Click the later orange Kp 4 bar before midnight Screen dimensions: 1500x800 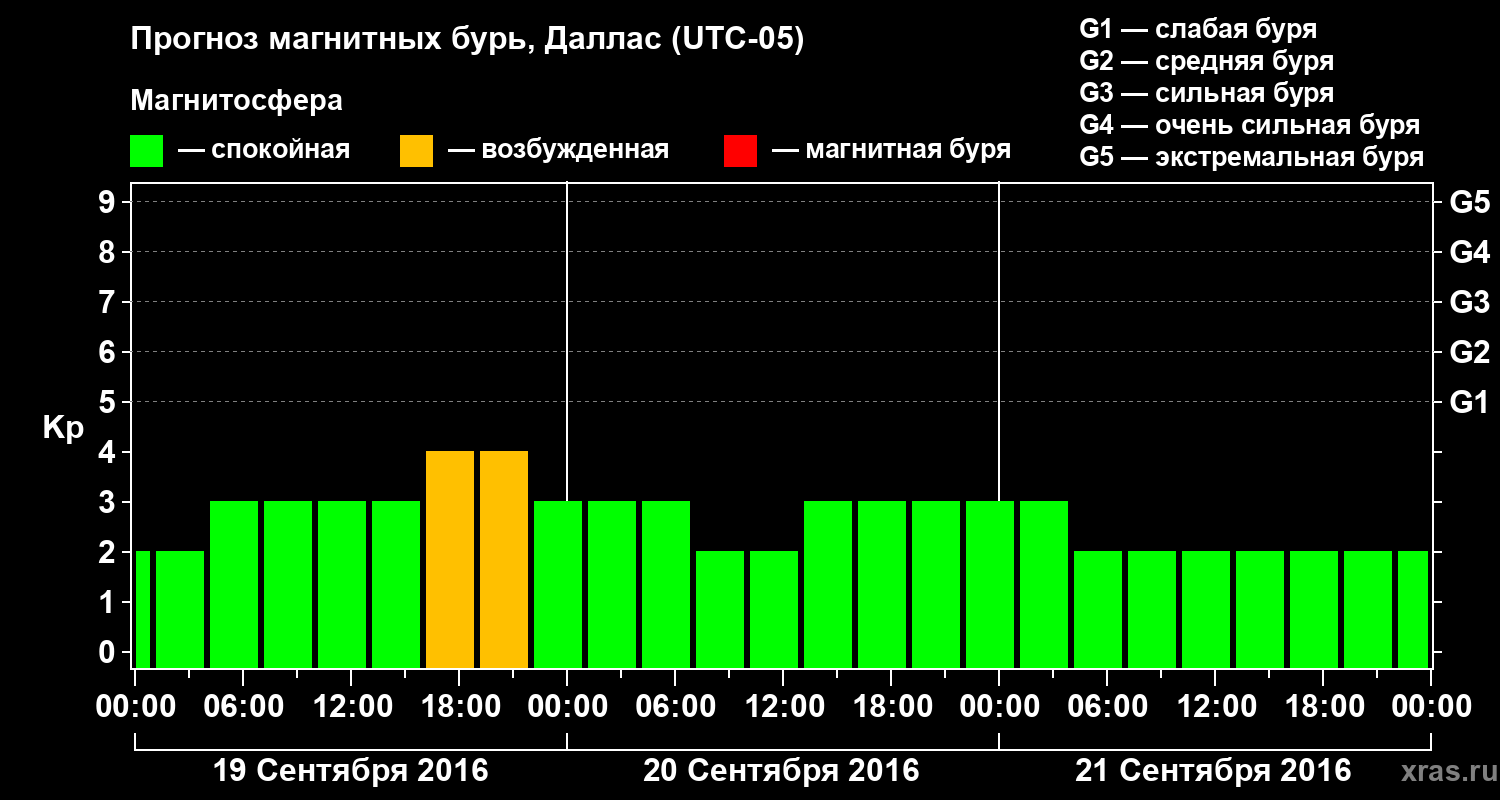point(504,559)
